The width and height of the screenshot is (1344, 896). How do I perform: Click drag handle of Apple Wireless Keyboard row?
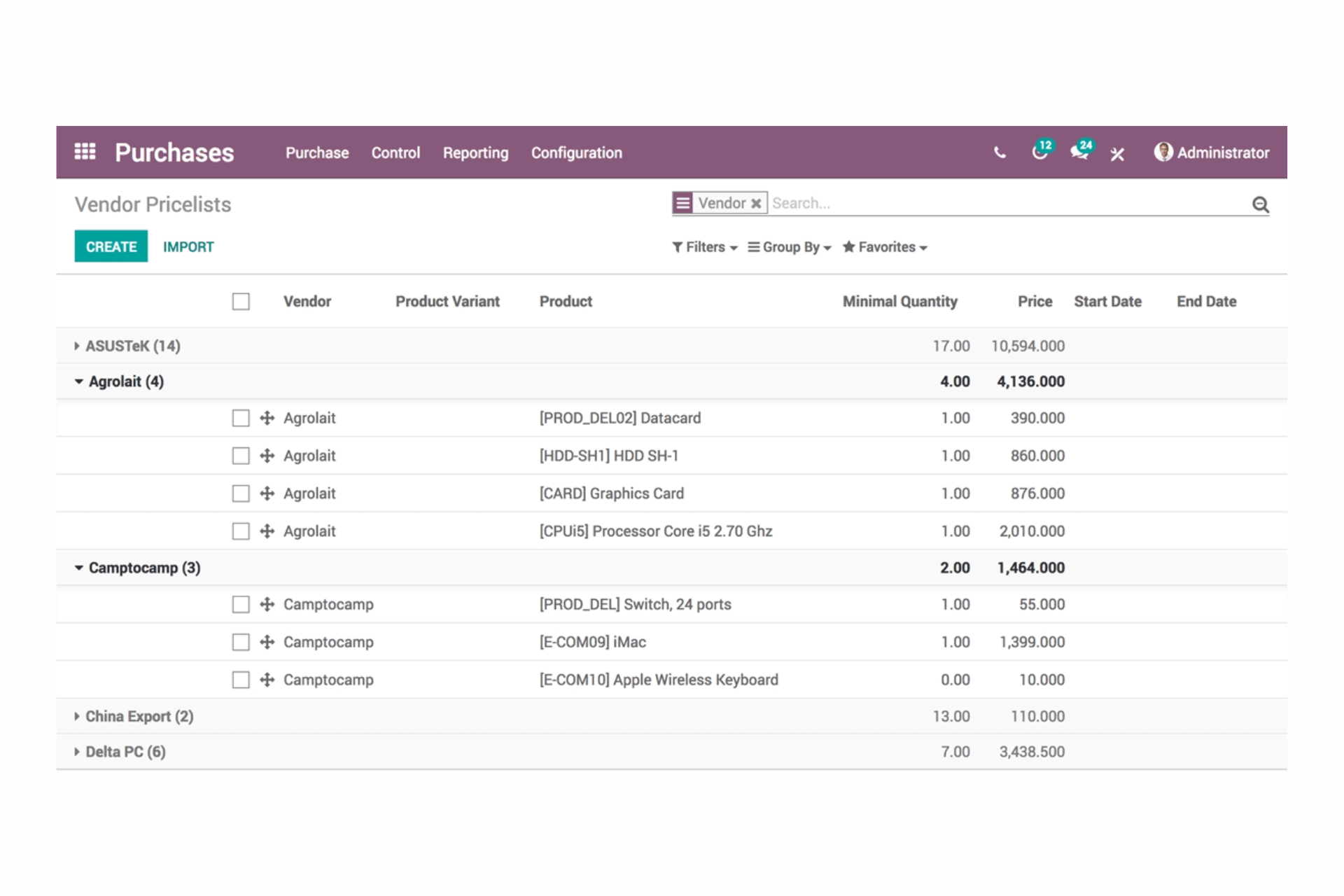tap(267, 680)
